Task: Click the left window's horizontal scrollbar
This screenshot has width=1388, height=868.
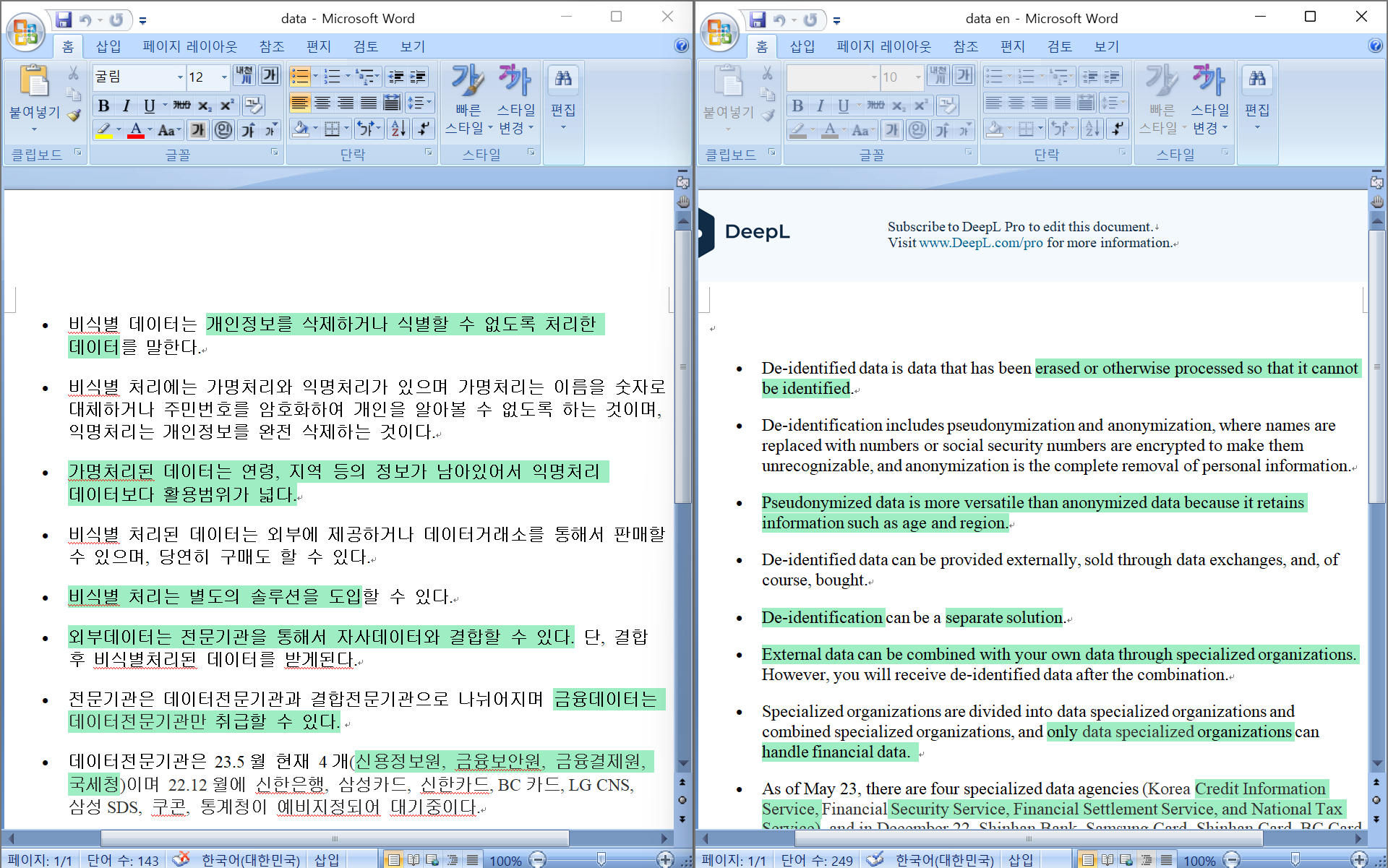Action: (x=335, y=838)
